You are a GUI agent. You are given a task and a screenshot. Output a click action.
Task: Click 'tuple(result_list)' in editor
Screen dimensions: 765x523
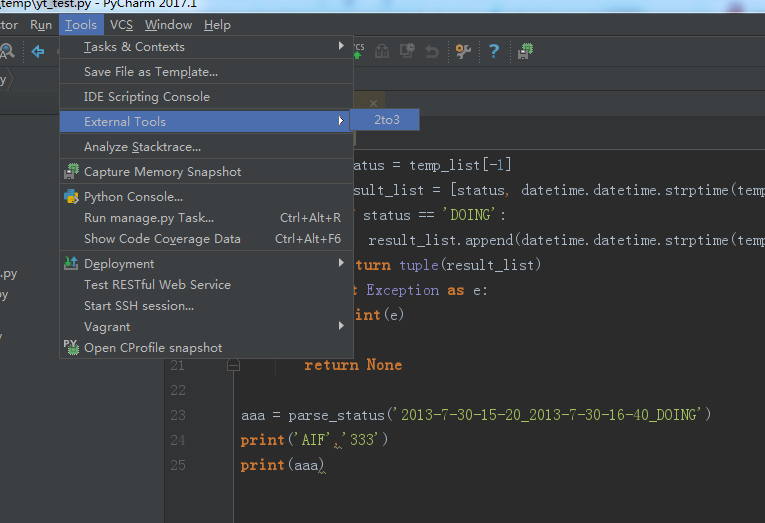pyautogui.click(x=470, y=265)
